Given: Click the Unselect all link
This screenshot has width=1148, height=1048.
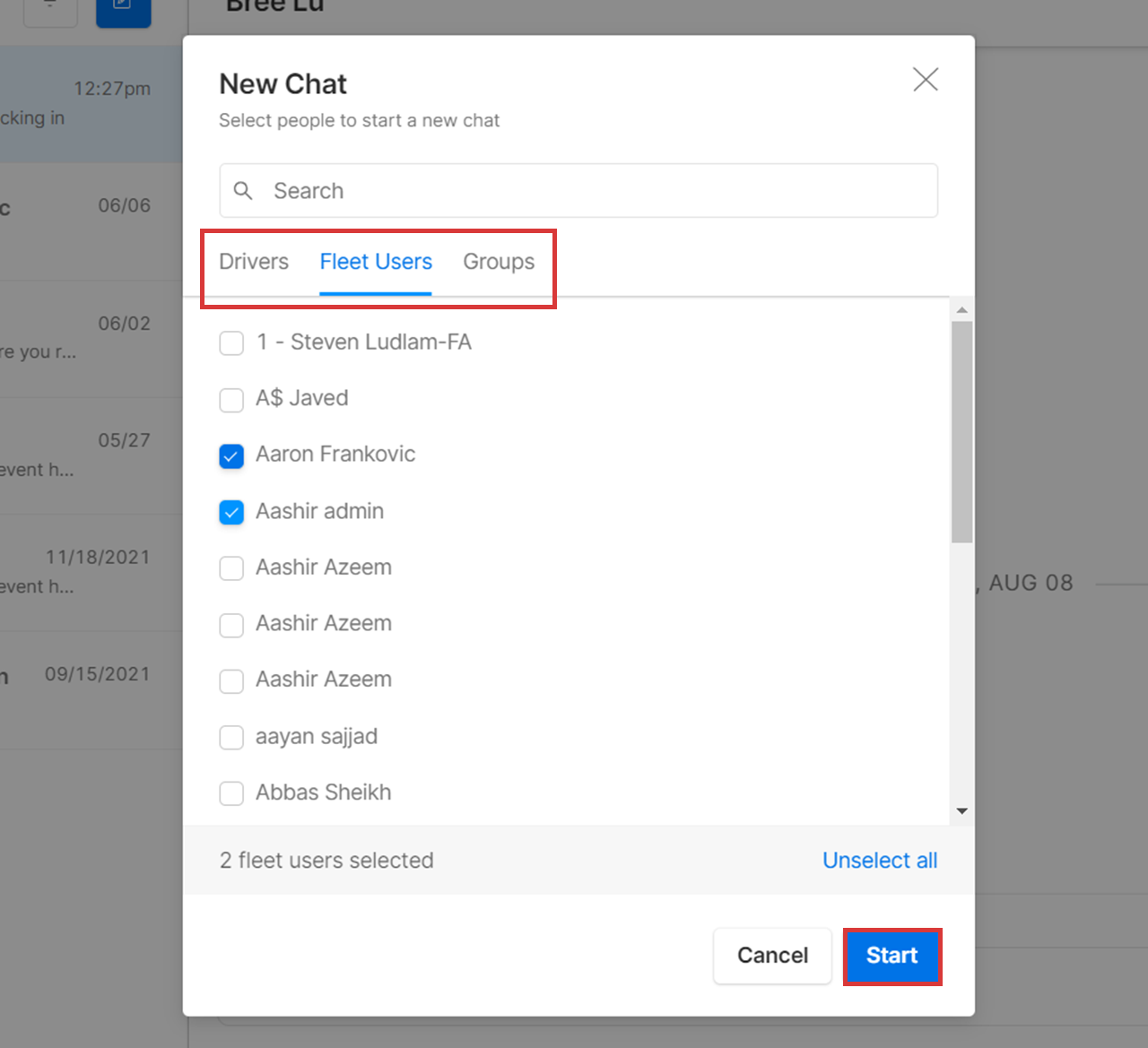Looking at the screenshot, I should 879,861.
